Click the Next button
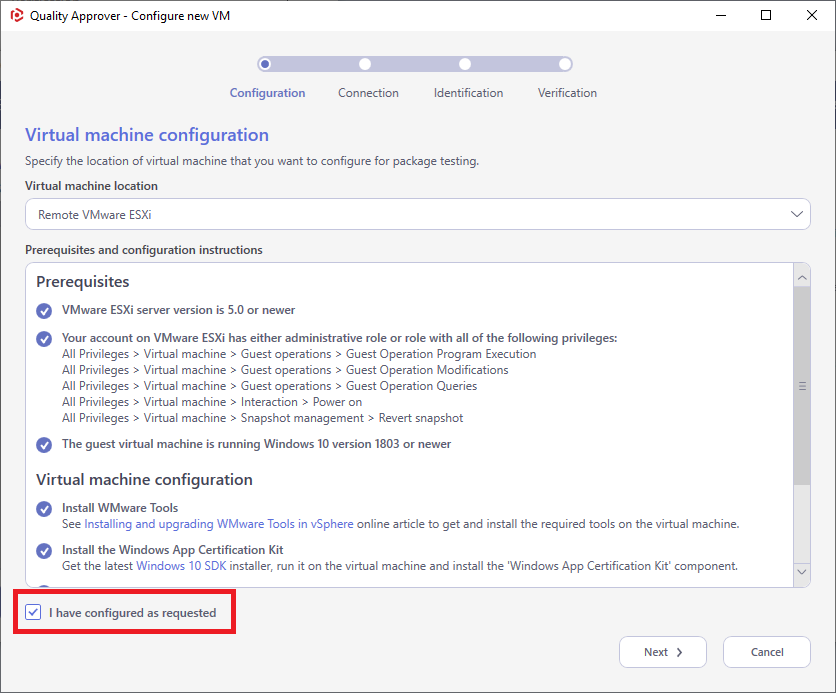Viewport: 836px width, 693px height. tap(663, 652)
